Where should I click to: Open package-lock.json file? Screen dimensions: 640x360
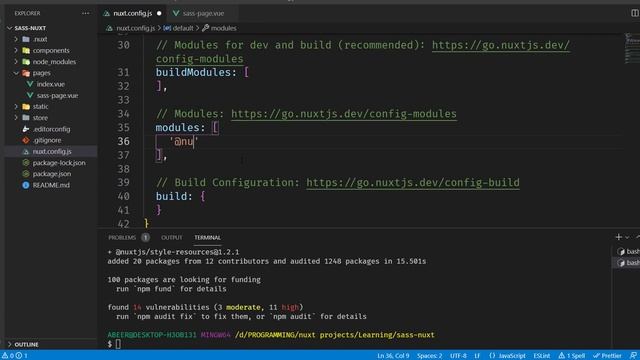(x=59, y=162)
